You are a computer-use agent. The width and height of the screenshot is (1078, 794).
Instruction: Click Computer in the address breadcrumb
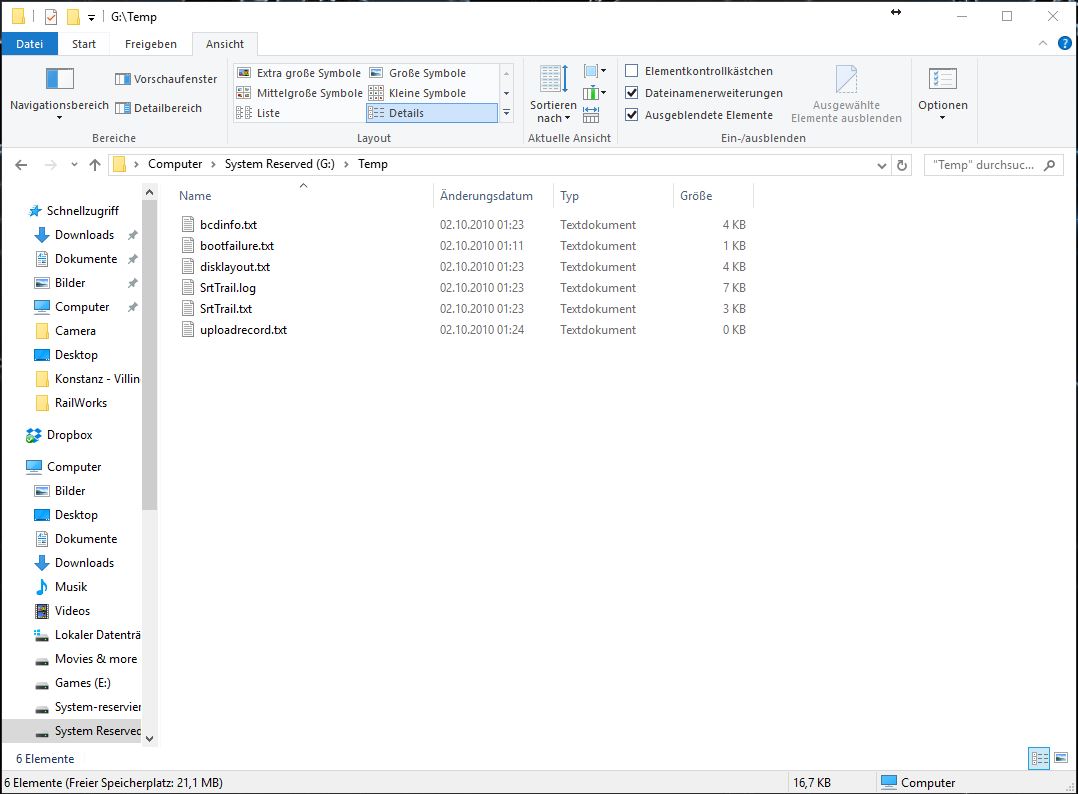(x=175, y=164)
